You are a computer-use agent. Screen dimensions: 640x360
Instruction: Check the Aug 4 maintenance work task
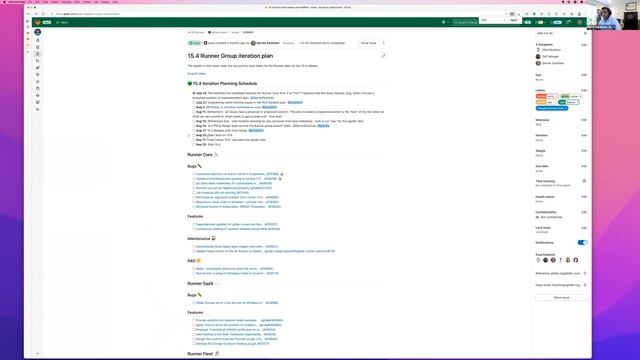click(194, 107)
